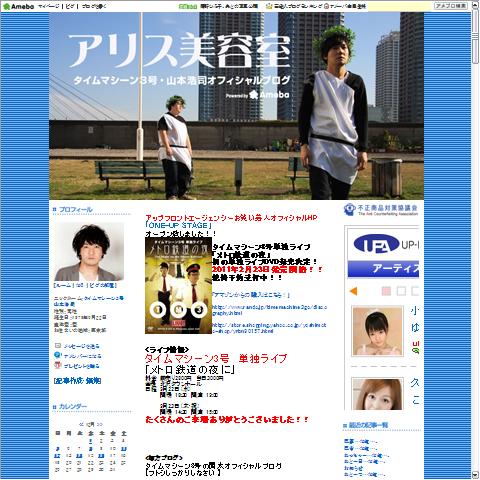Click the Amember application icon

click(58, 355)
